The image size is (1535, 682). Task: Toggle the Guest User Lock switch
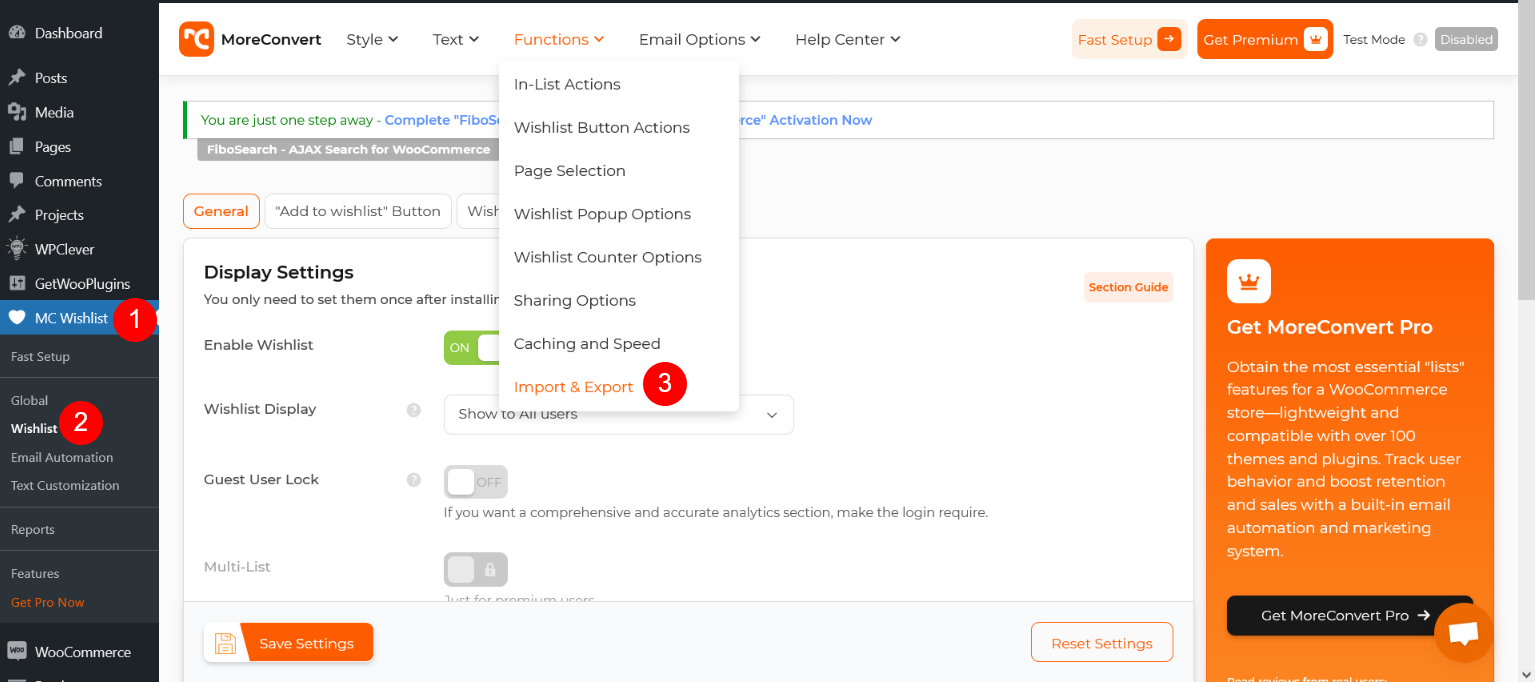click(x=476, y=482)
